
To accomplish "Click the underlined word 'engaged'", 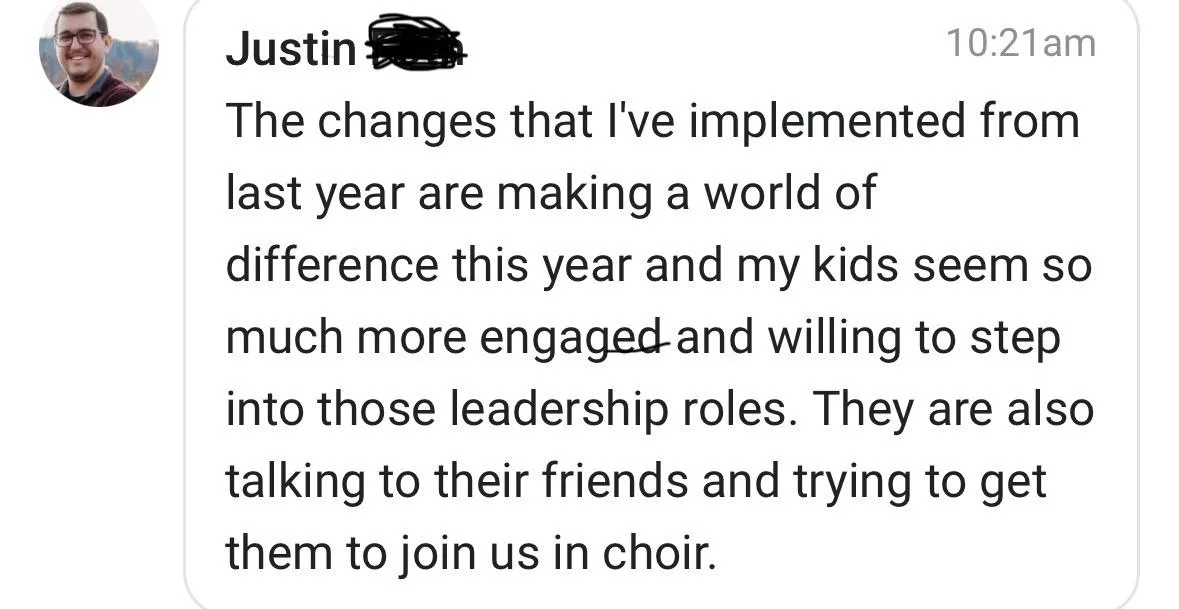I will (x=572, y=338).
